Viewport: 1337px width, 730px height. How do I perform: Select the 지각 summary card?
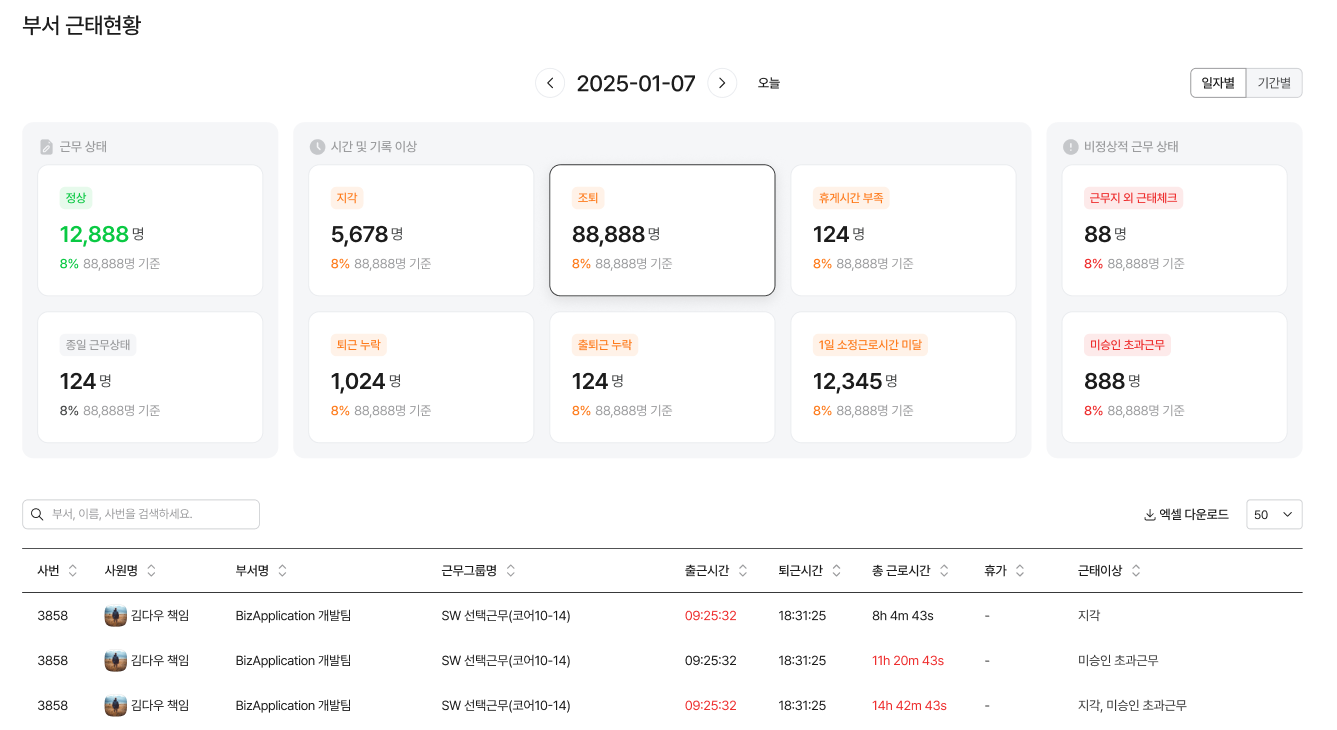click(x=421, y=230)
